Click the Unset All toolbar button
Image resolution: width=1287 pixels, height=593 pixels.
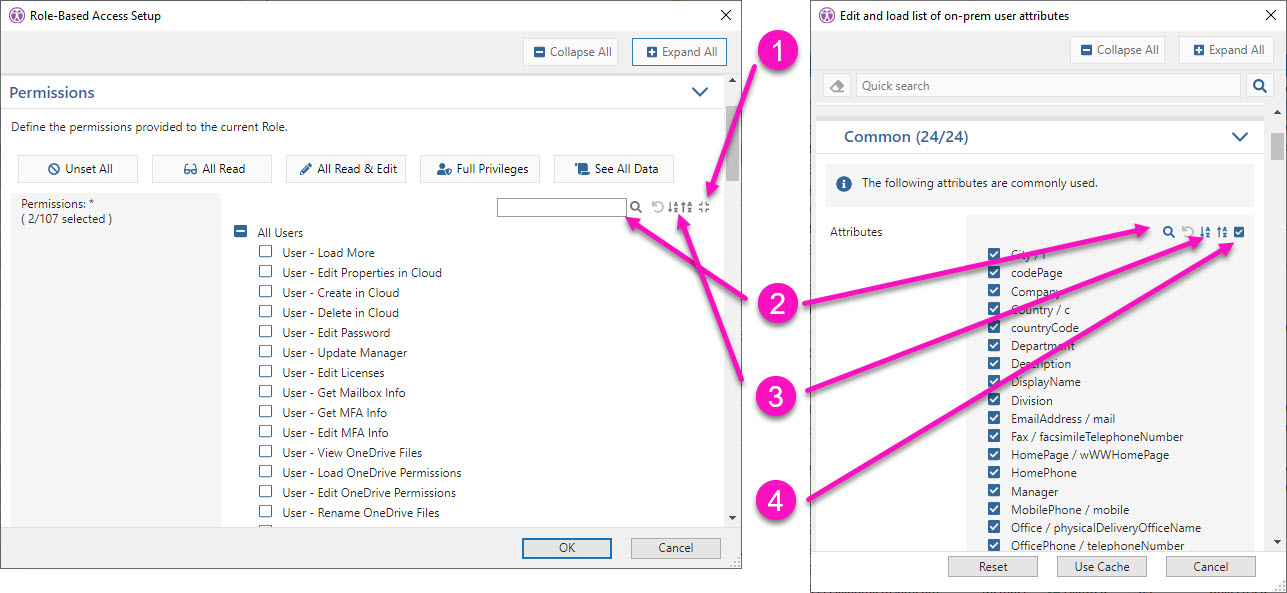tap(77, 168)
